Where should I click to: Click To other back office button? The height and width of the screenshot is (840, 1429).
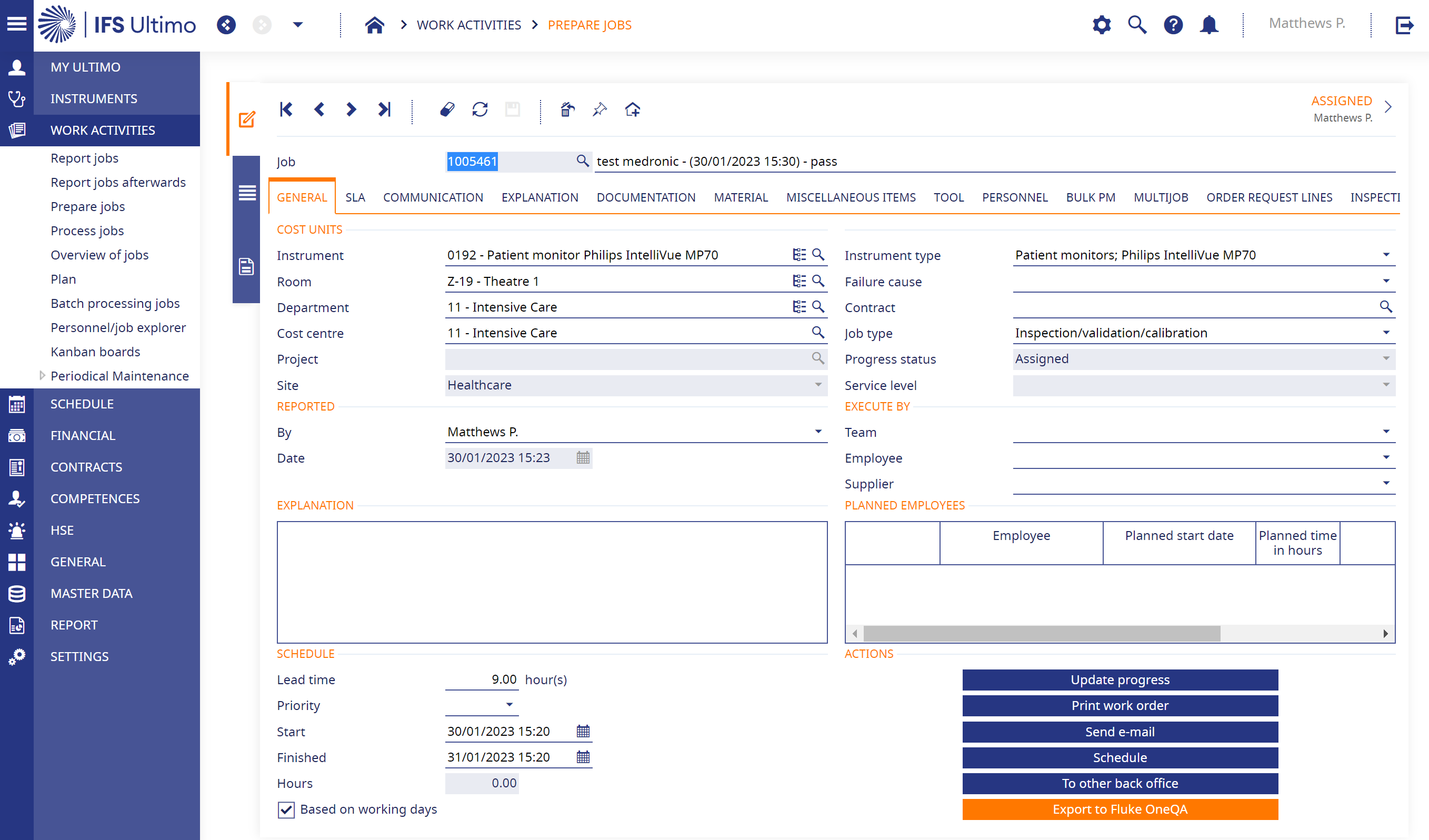pyautogui.click(x=1120, y=783)
